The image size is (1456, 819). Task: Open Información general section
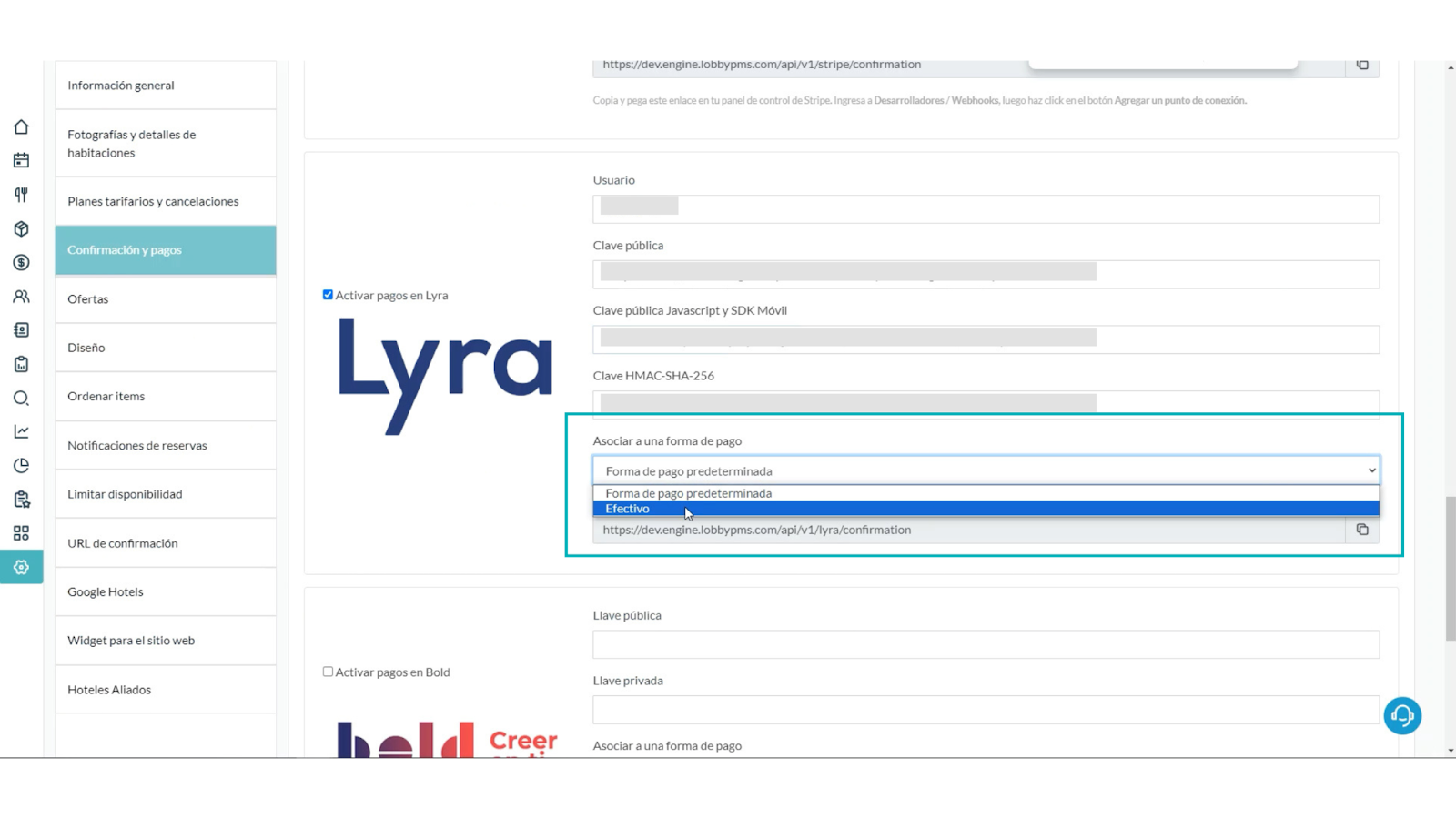pyautogui.click(x=166, y=86)
